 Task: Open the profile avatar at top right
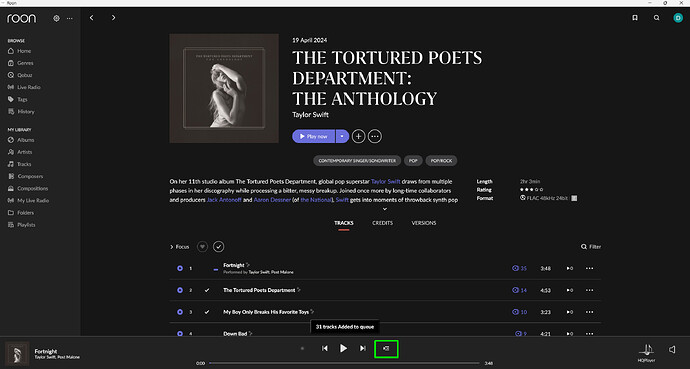678,18
